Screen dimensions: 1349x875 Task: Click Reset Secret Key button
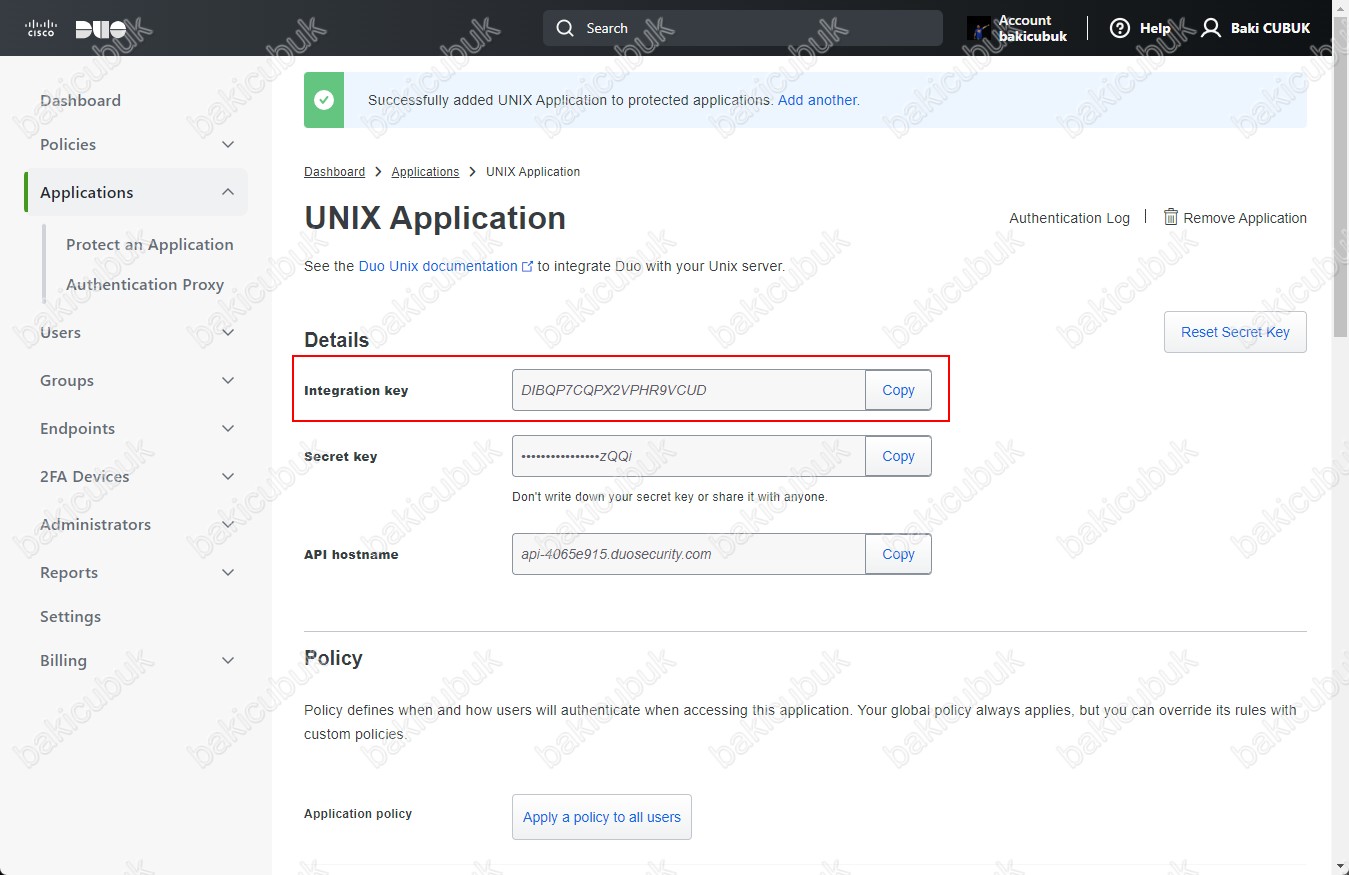tap(1235, 332)
